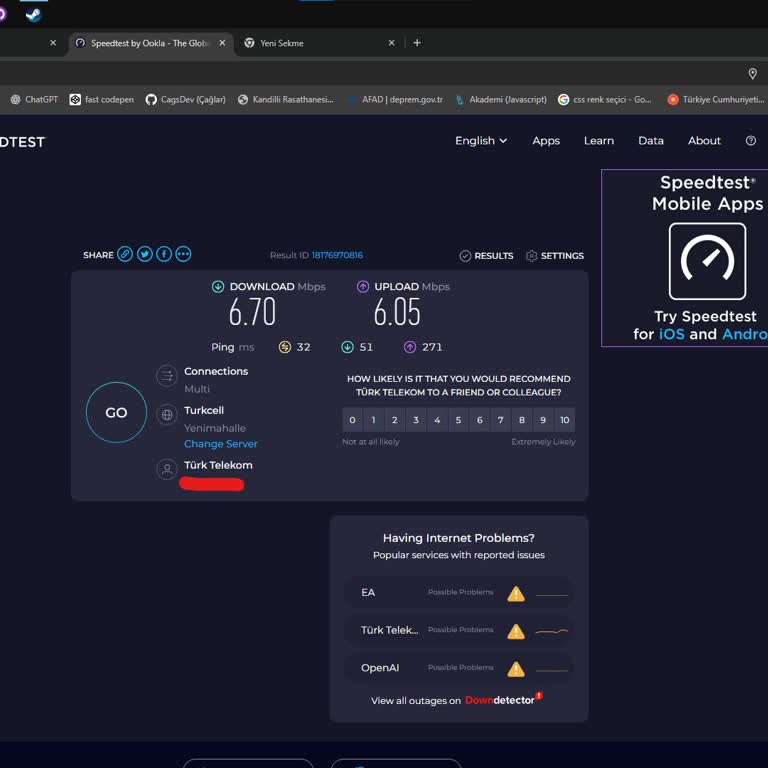Rate recommendation score 4

[x=437, y=420]
